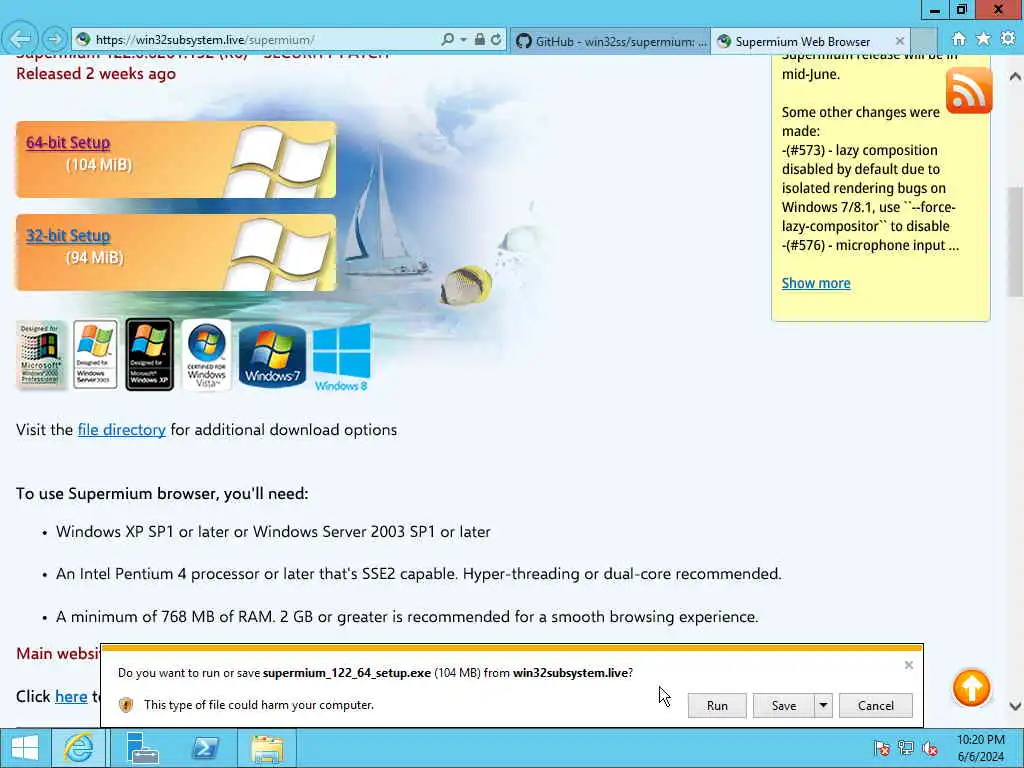Image resolution: width=1024 pixels, height=768 pixels.
Task: Open the Save button dropdown arrow
Action: point(824,705)
